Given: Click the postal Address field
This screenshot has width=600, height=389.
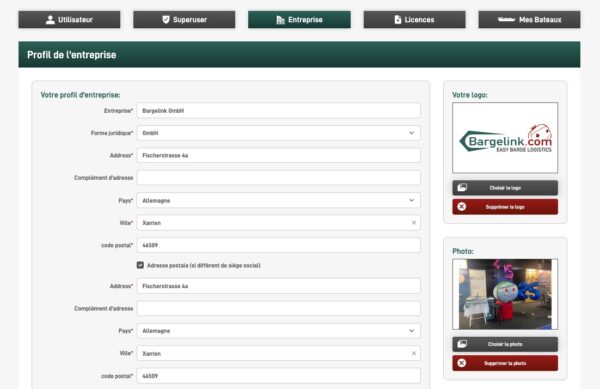Looking at the screenshot, I should pos(279,286).
